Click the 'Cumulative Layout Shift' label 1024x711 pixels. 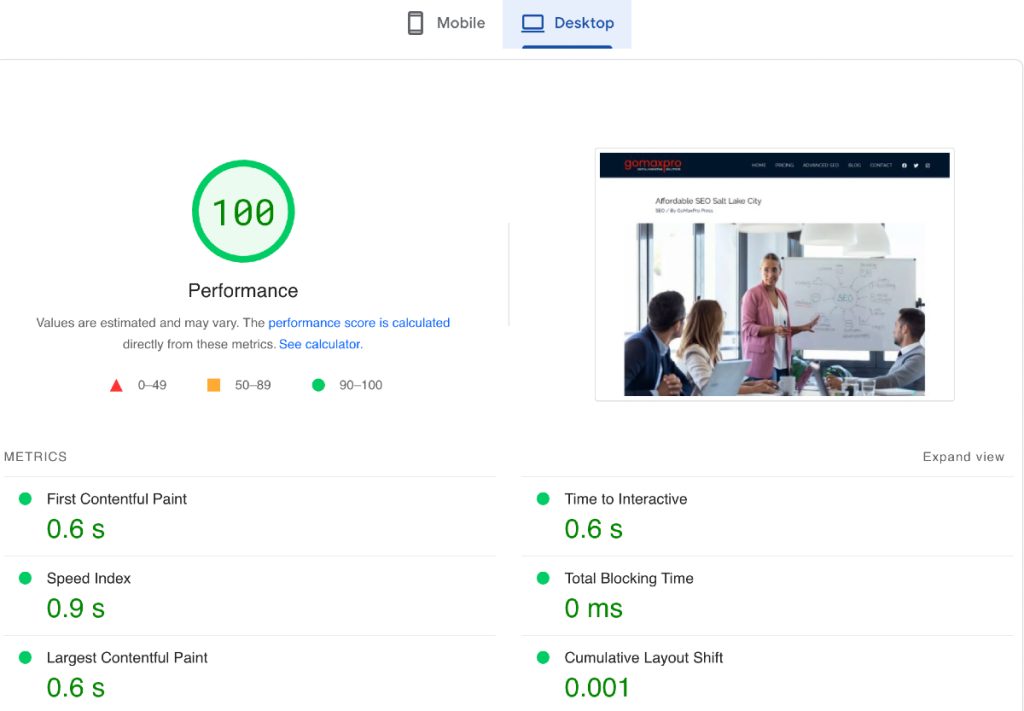tap(643, 657)
